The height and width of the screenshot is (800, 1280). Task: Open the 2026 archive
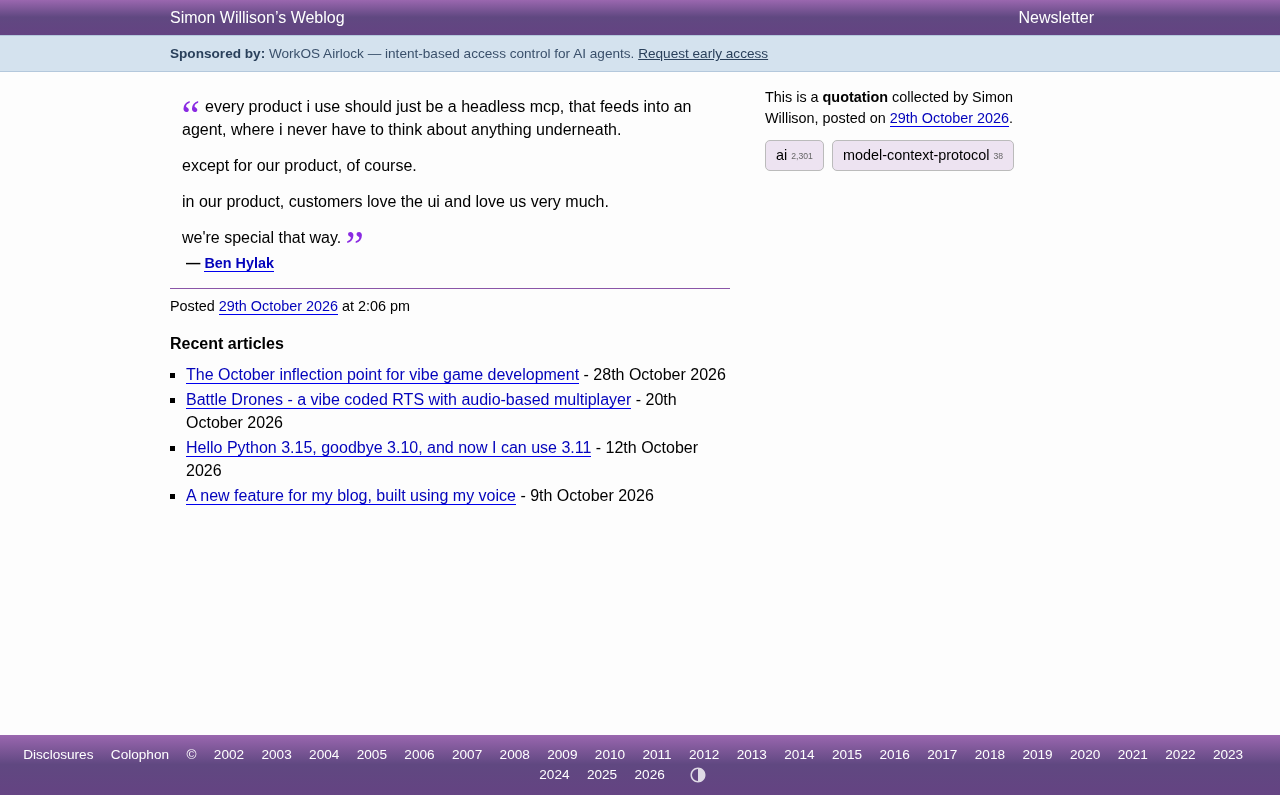click(650, 775)
